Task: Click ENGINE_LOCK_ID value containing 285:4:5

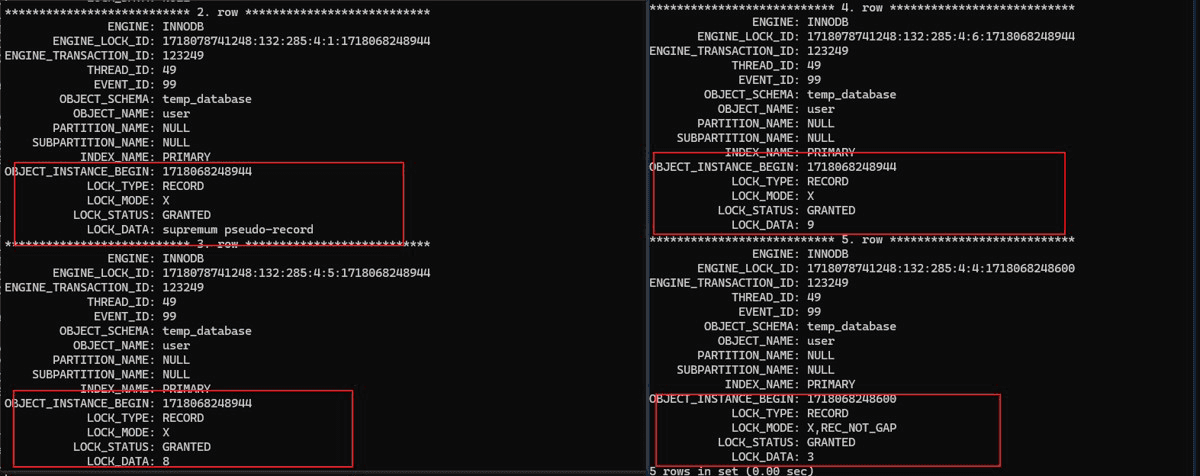Action: 296,273
